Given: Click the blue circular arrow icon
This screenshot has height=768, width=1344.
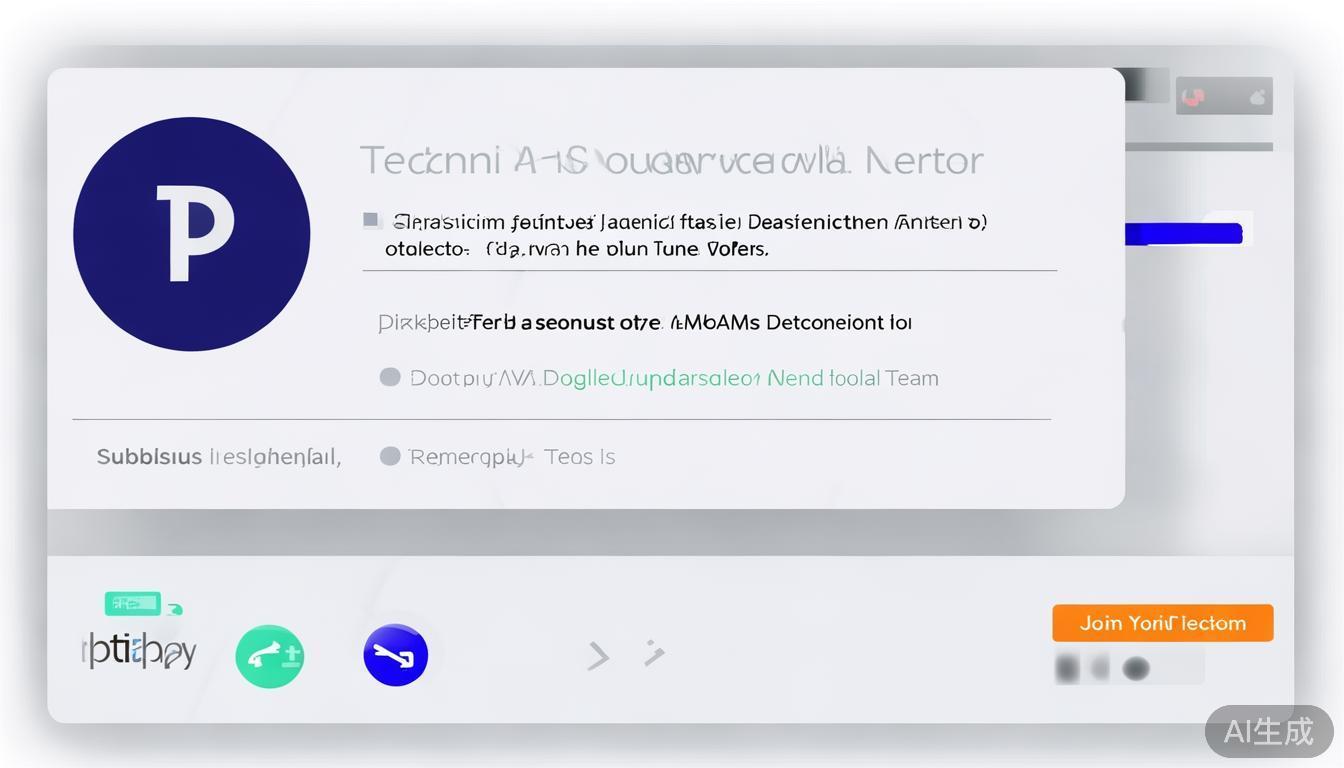Looking at the screenshot, I should [396, 655].
